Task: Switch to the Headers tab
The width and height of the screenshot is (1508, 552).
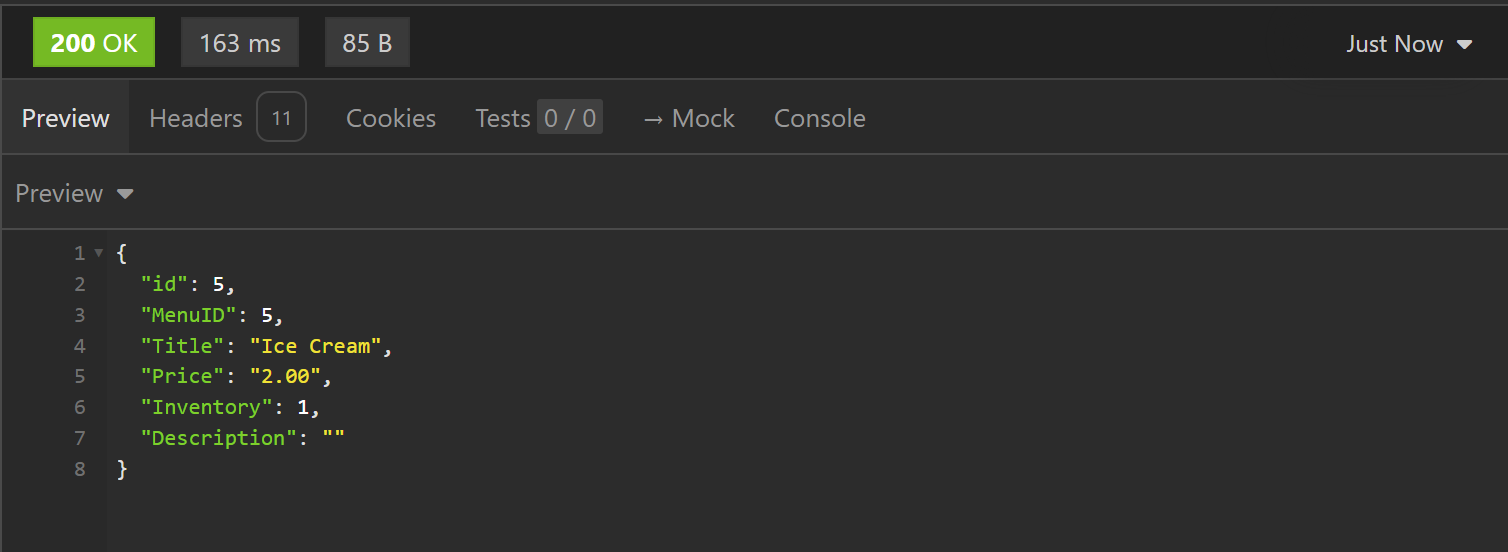Action: click(x=196, y=118)
